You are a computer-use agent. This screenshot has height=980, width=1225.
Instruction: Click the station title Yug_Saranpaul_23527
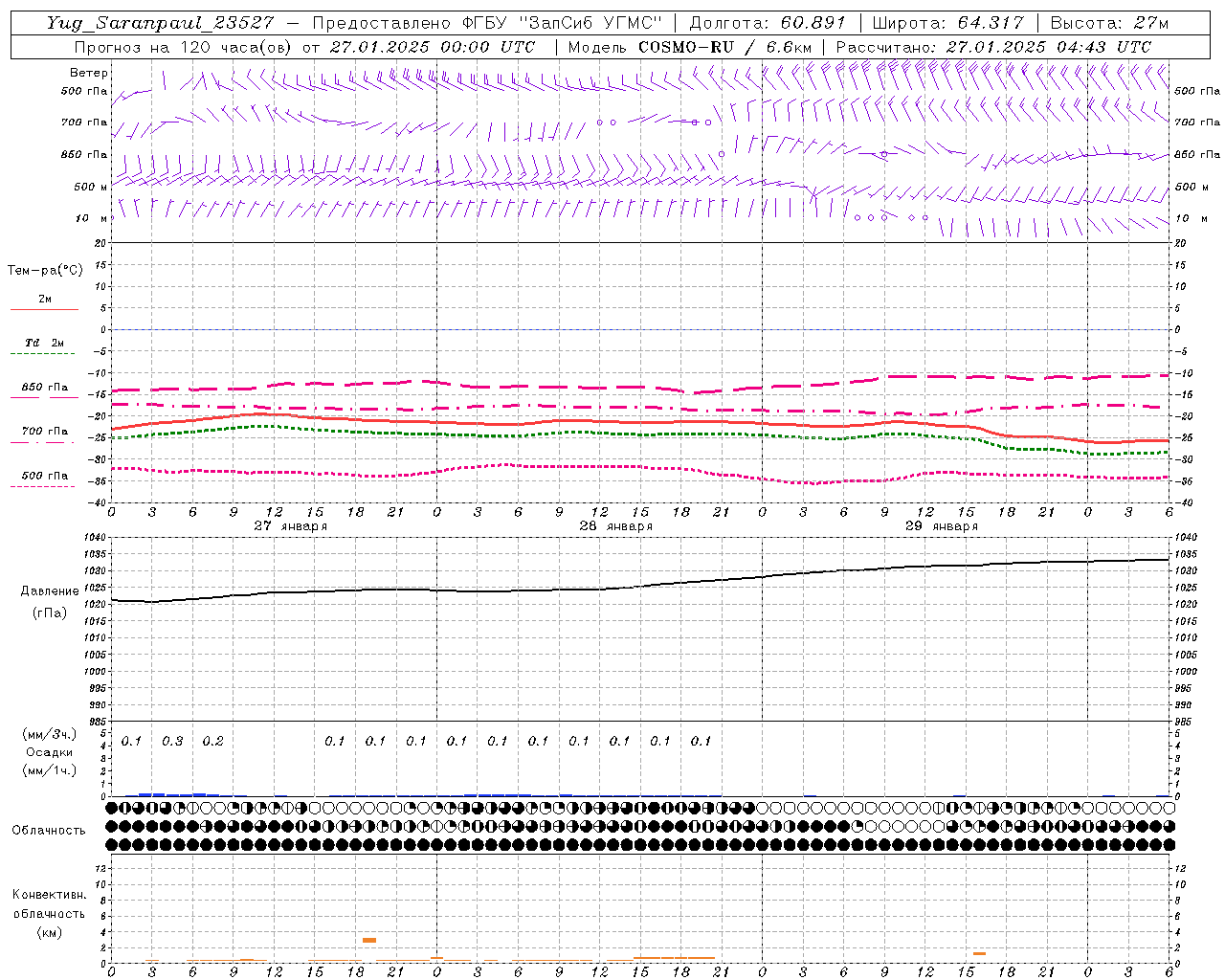tap(160, 23)
